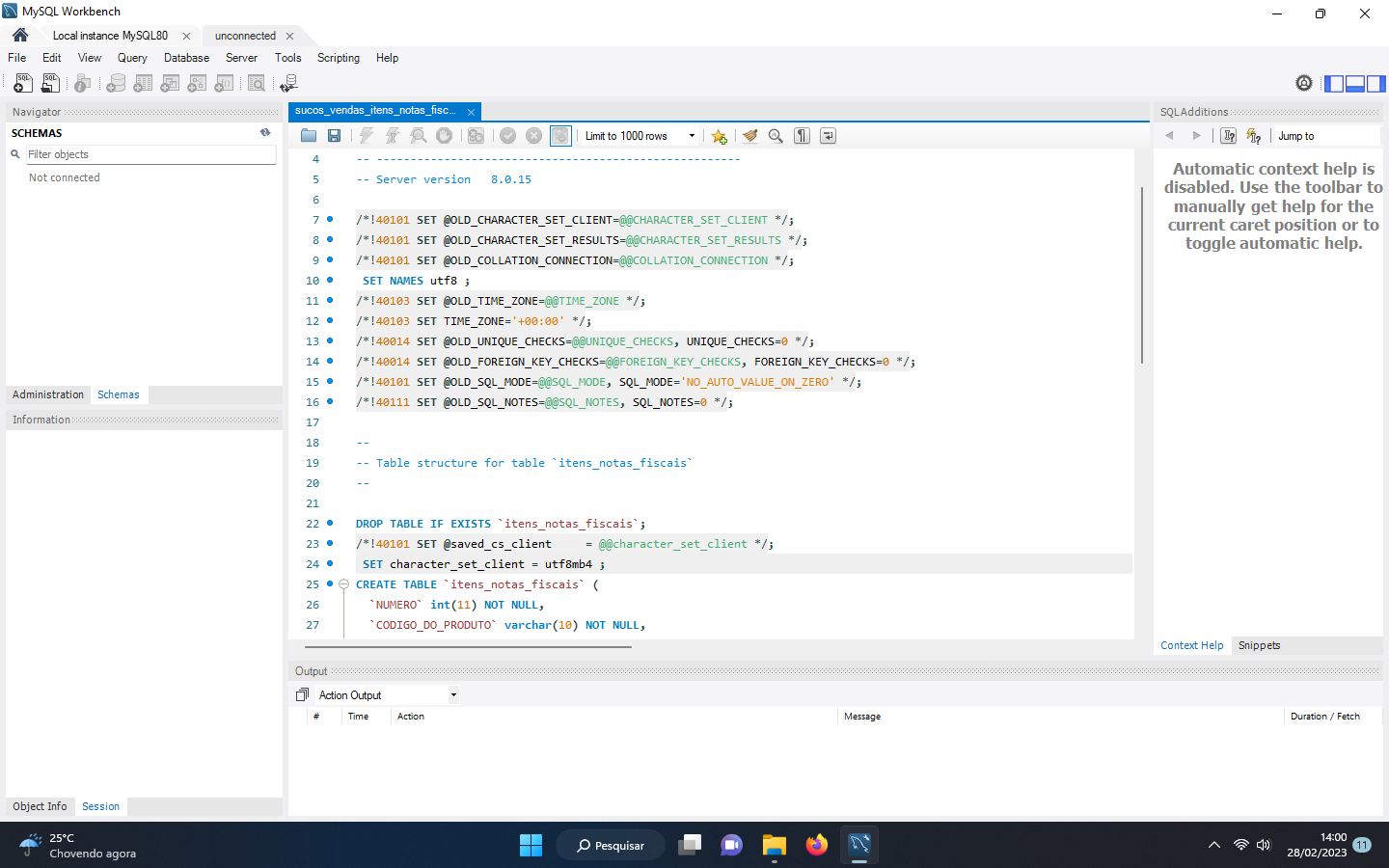Create a new stored procedure icon
This screenshot has height=868, width=1389.
pyautogui.click(x=197, y=84)
